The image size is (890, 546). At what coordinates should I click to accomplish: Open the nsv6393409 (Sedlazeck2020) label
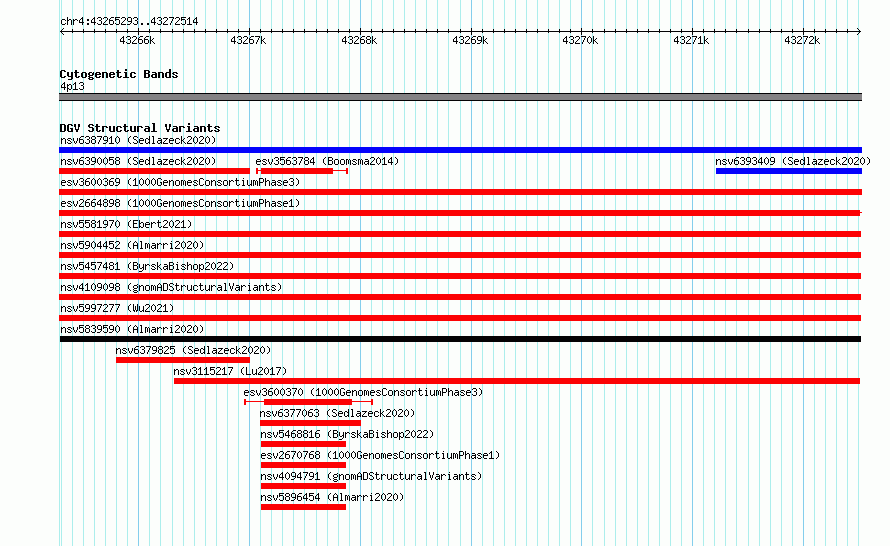(793, 161)
